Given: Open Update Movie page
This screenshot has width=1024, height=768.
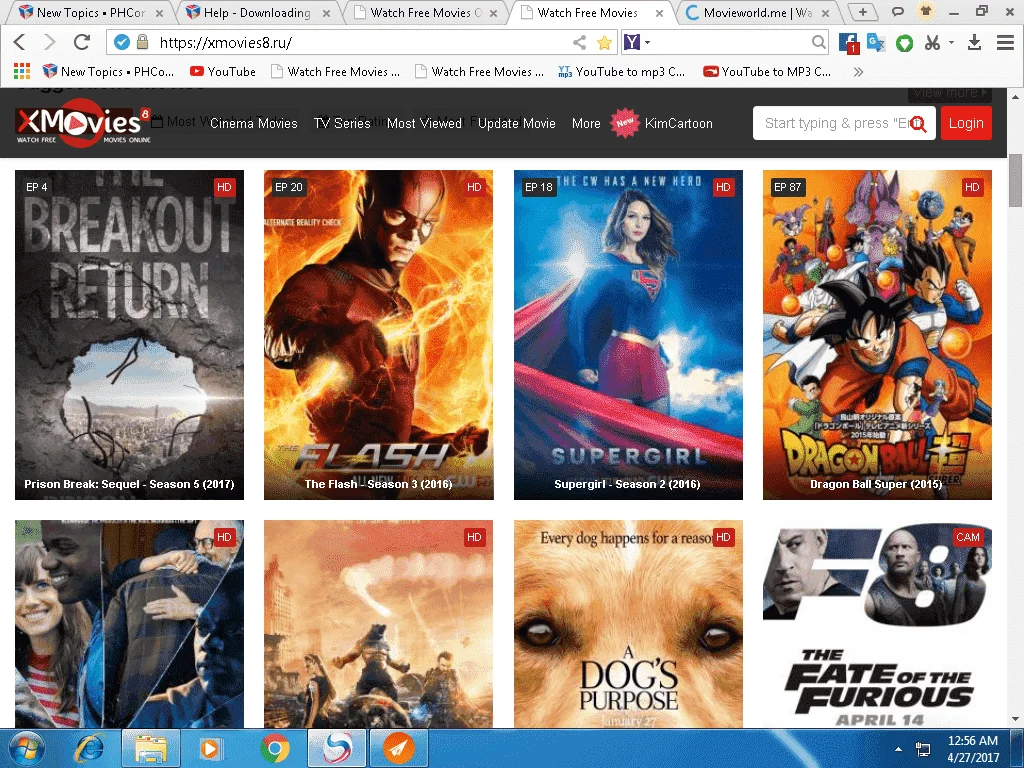Looking at the screenshot, I should [517, 123].
